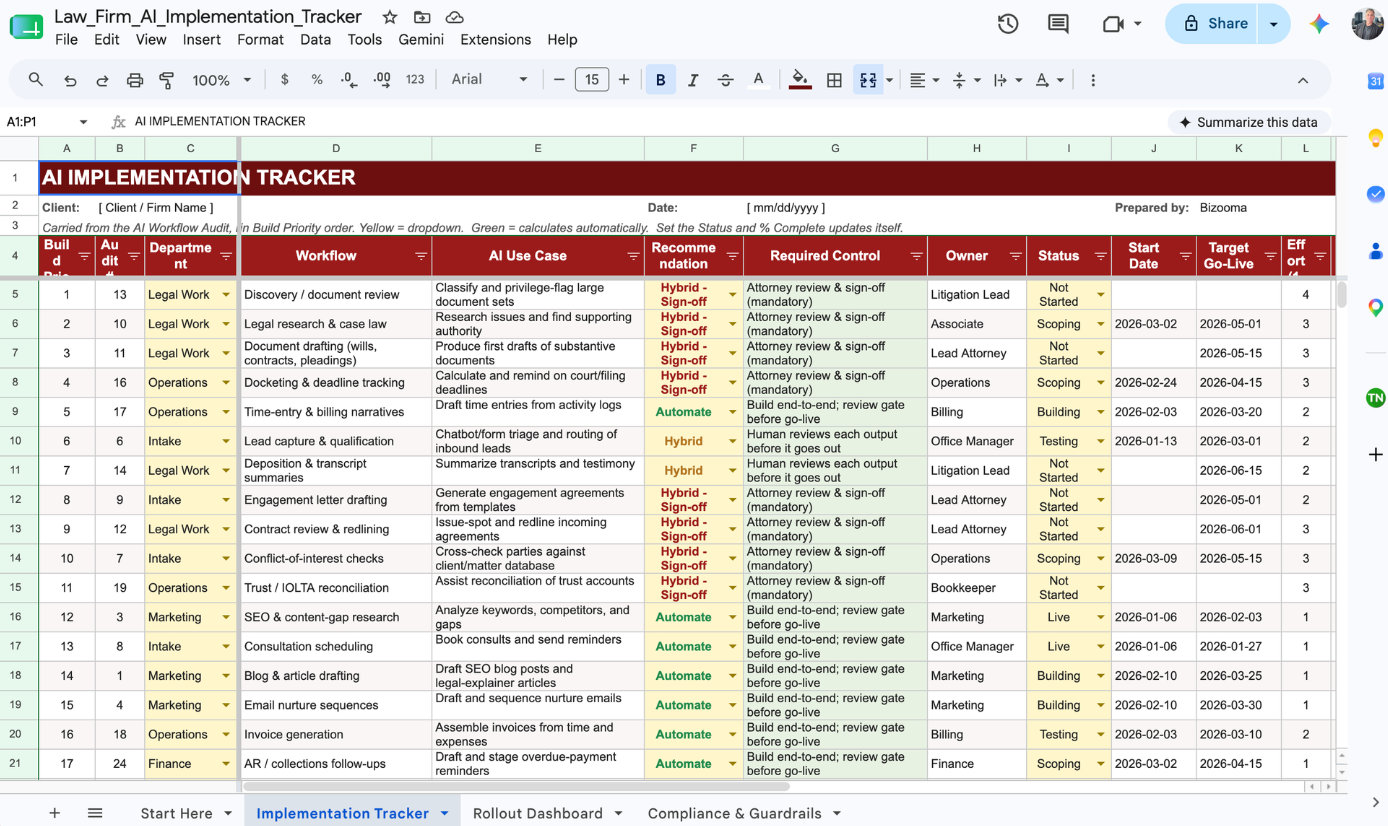
Task: Open the Workflow column filter
Action: click(421, 257)
